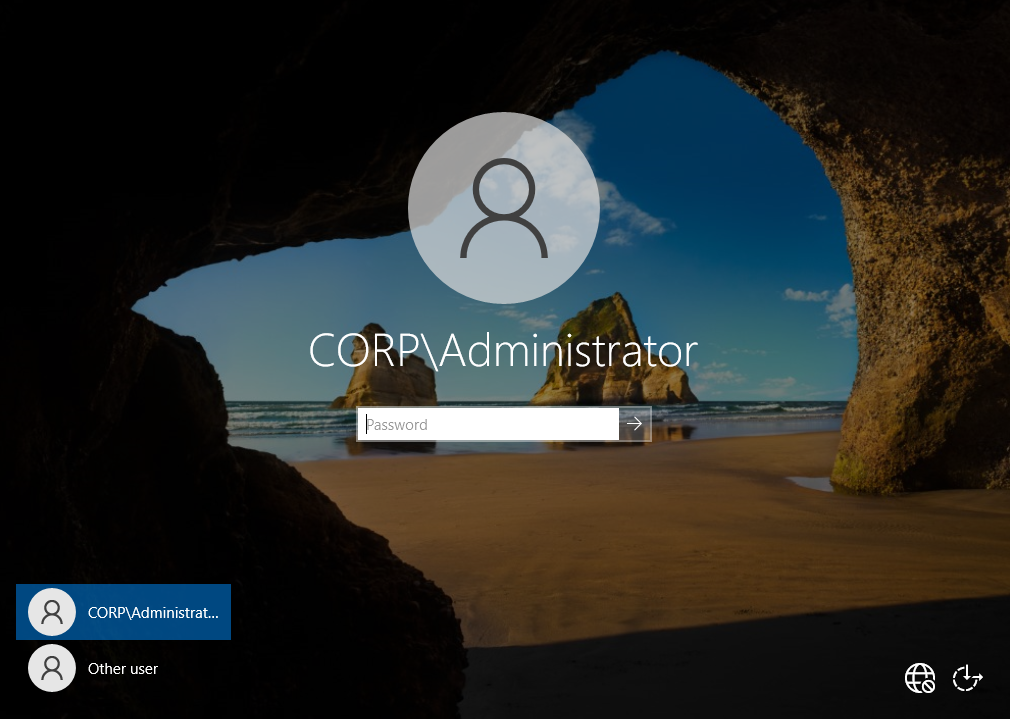Click the avatar icon in the highlighted Administrator tile
This screenshot has height=719, width=1010.
[52, 612]
